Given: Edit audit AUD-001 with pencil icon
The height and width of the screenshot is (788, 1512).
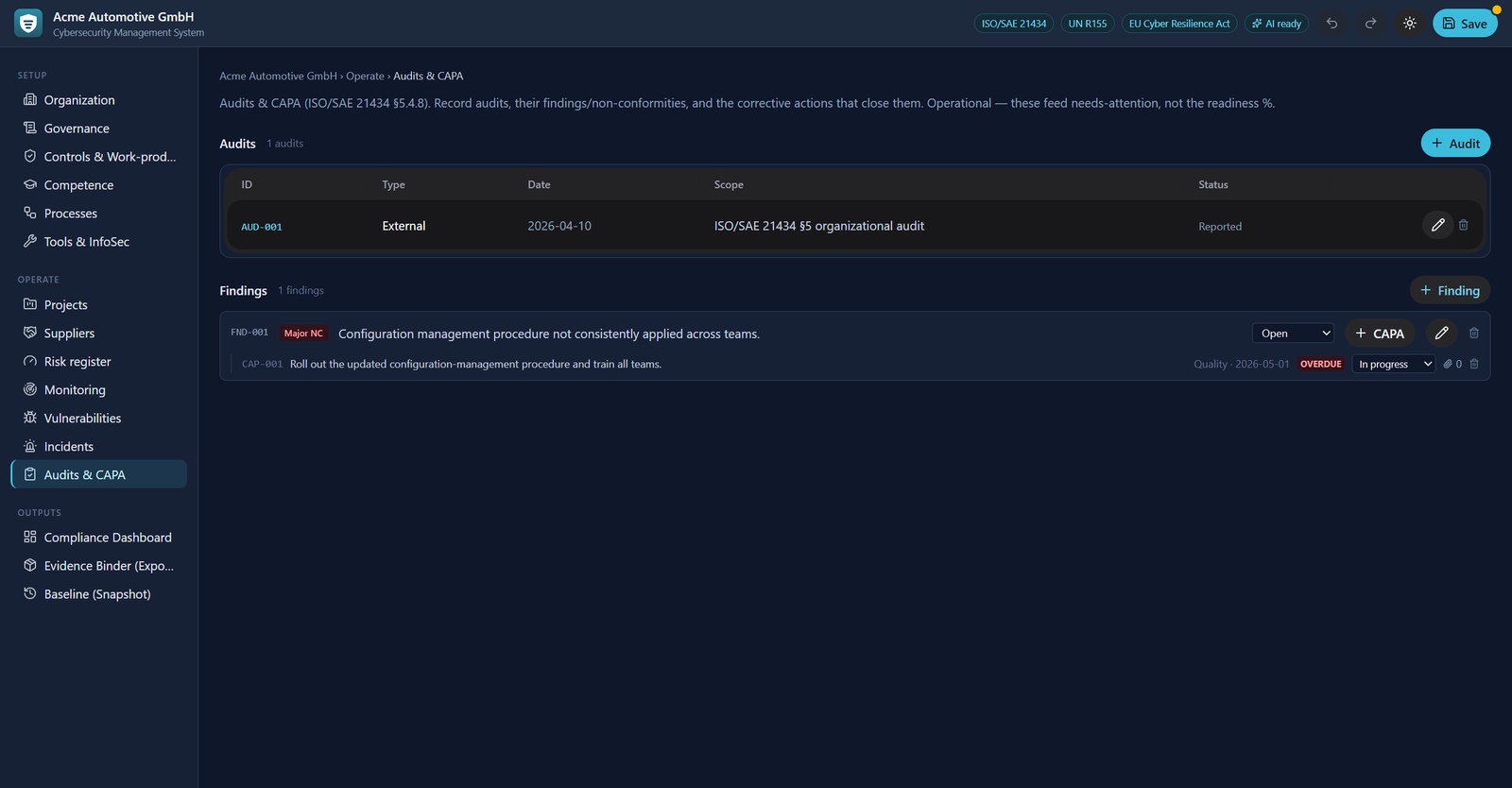Looking at the screenshot, I should (x=1437, y=225).
